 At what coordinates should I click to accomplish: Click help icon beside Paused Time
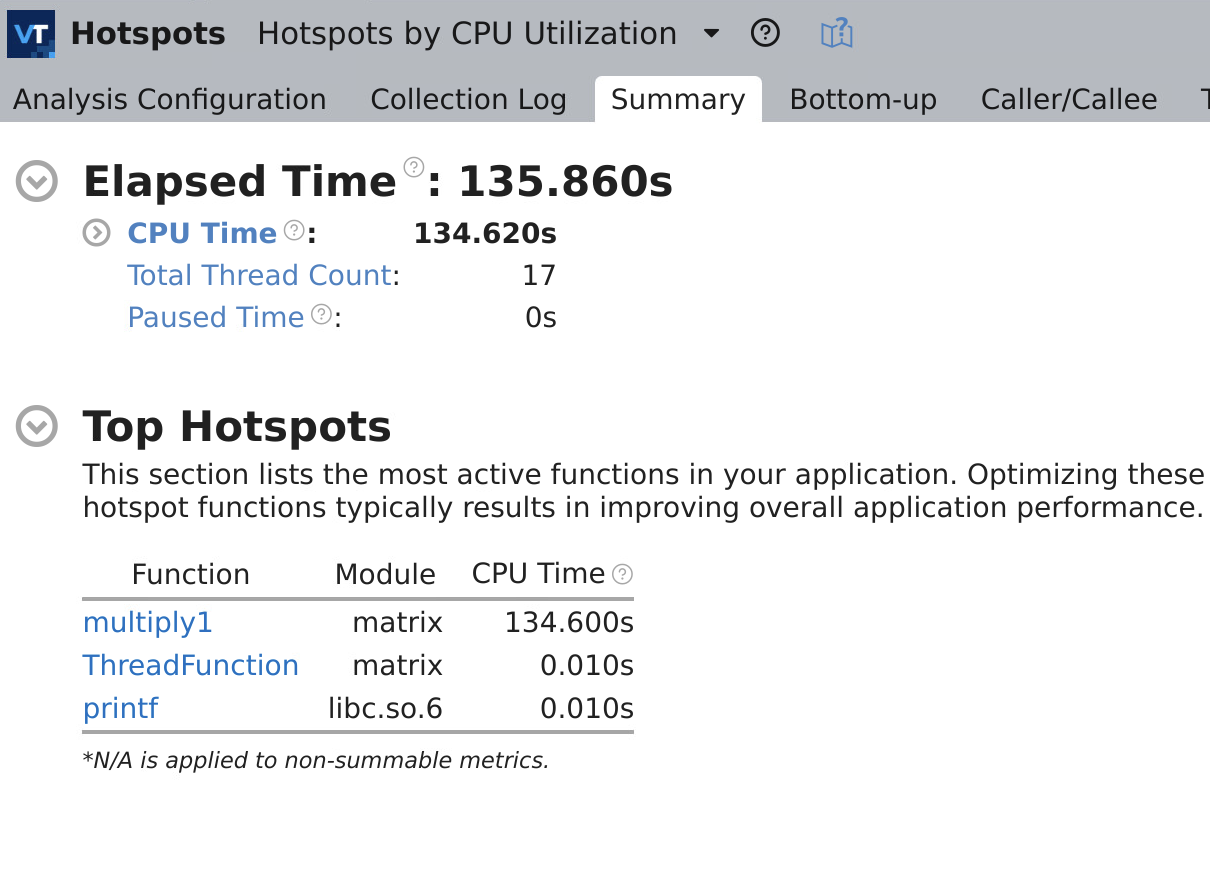321,314
